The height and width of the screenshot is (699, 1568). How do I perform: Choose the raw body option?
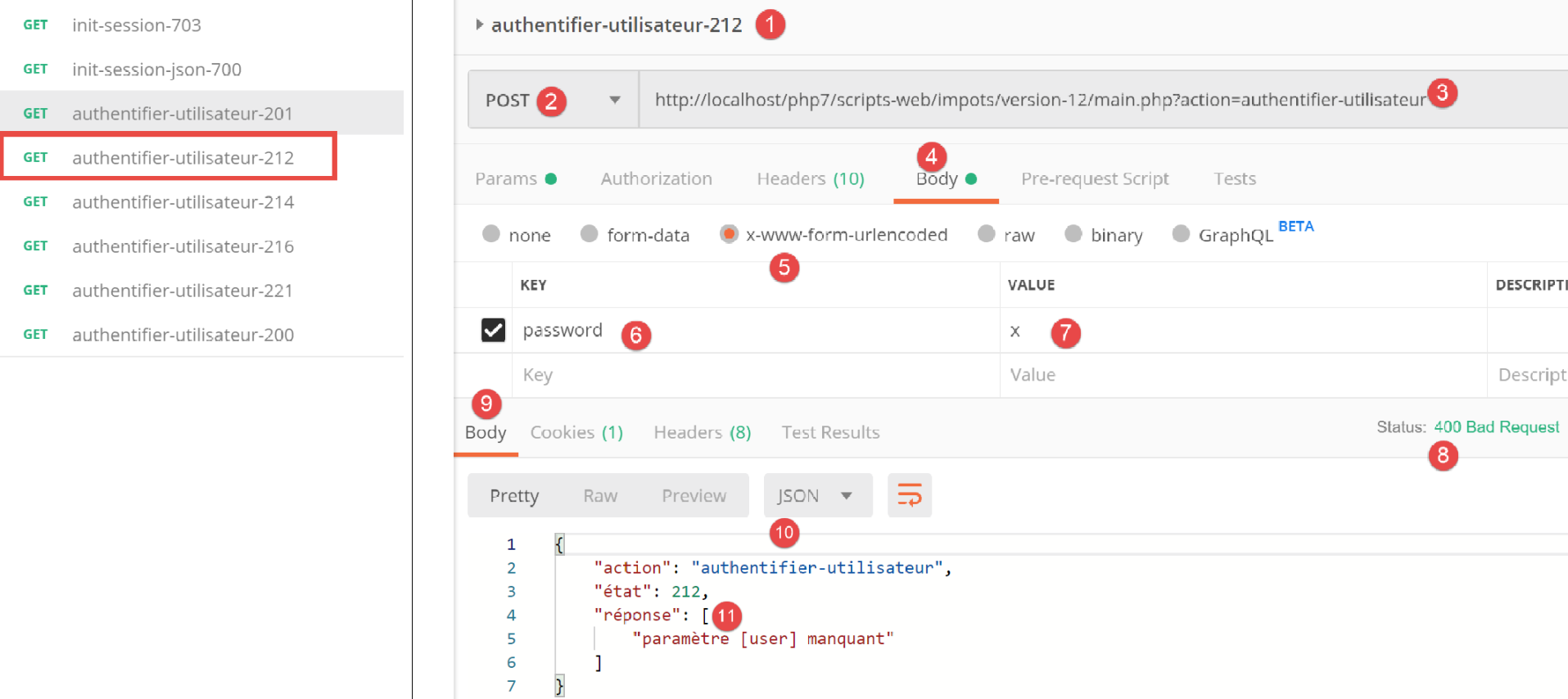[x=987, y=234]
